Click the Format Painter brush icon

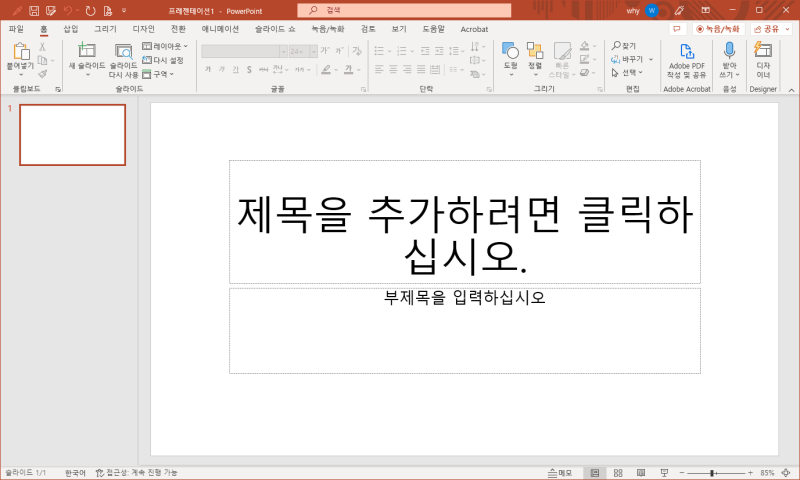(x=42, y=74)
